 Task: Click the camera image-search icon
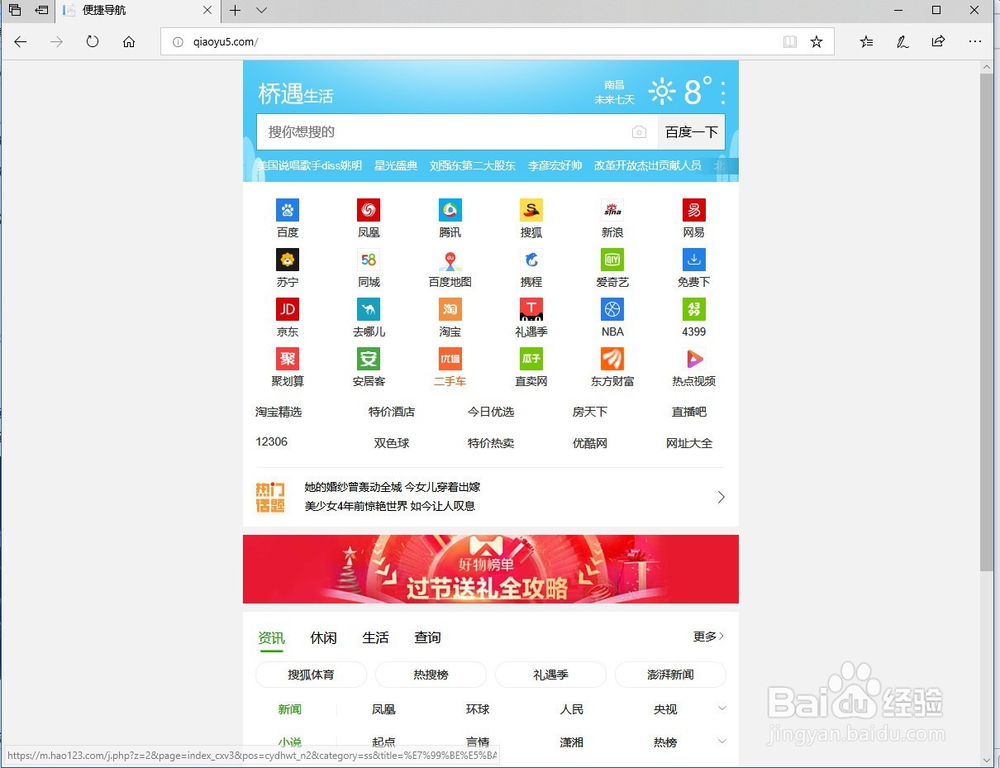click(638, 132)
